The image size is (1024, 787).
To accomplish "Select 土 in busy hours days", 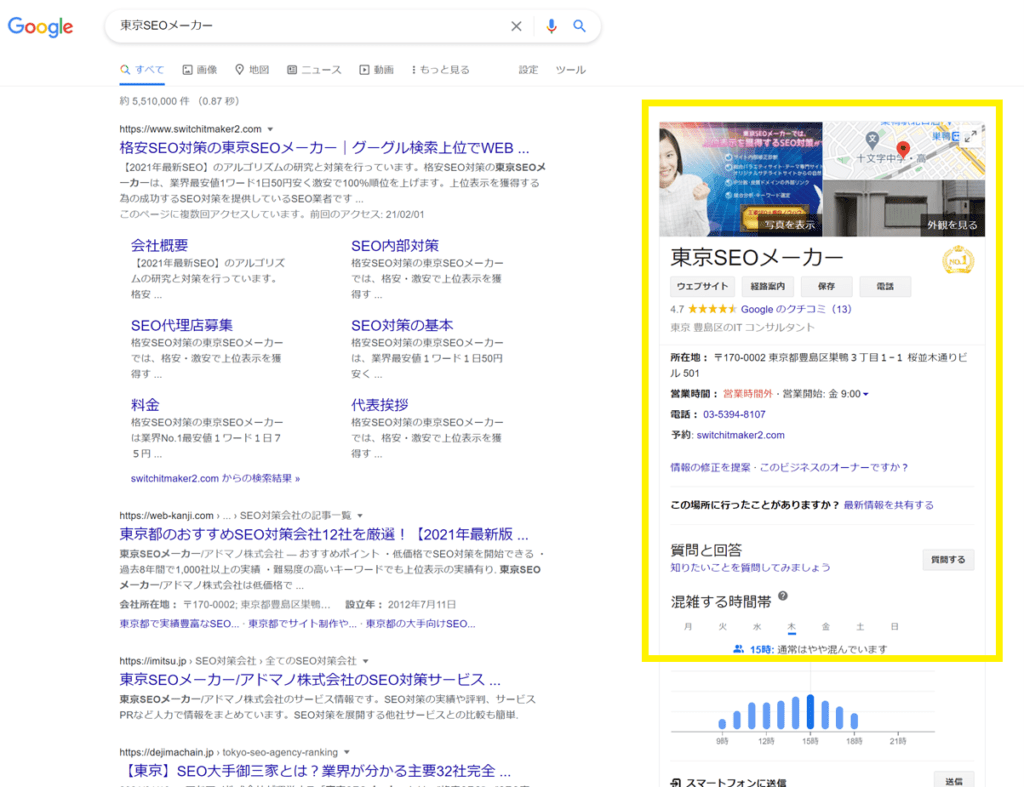I will pos(860,626).
